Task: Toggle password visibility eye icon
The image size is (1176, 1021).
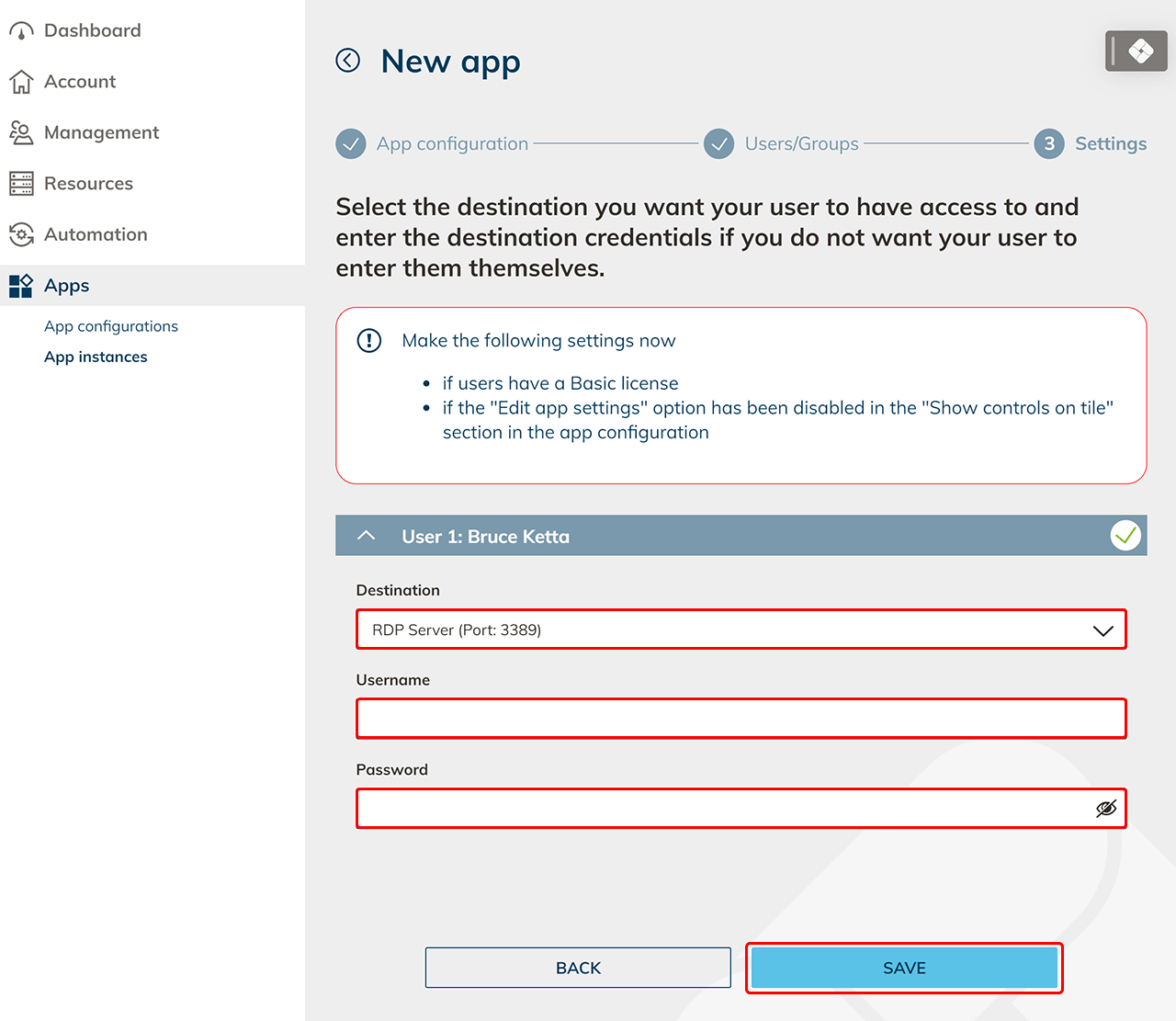Action: [x=1106, y=809]
